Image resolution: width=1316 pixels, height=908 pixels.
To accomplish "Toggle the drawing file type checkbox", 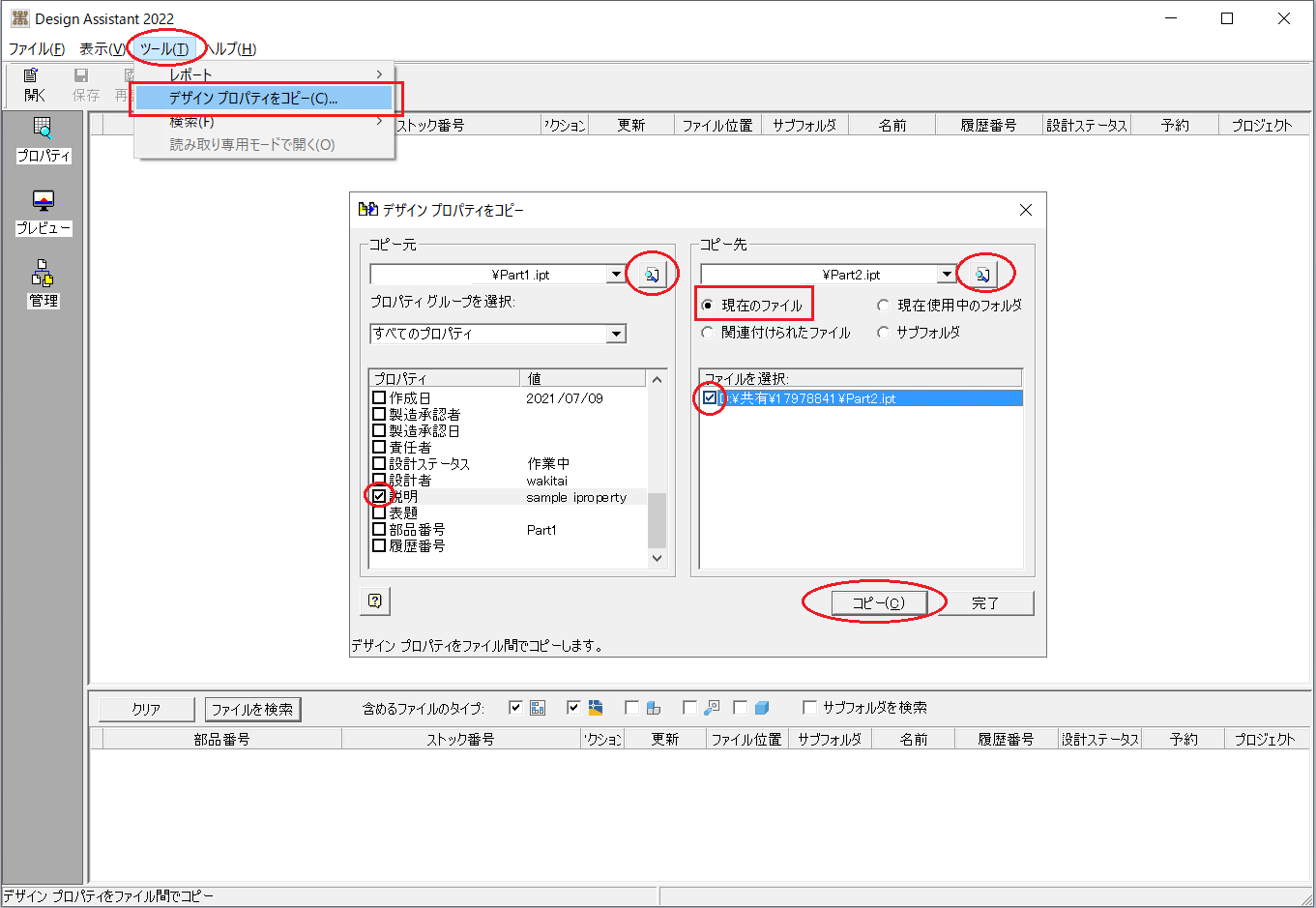I will point(573,708).
